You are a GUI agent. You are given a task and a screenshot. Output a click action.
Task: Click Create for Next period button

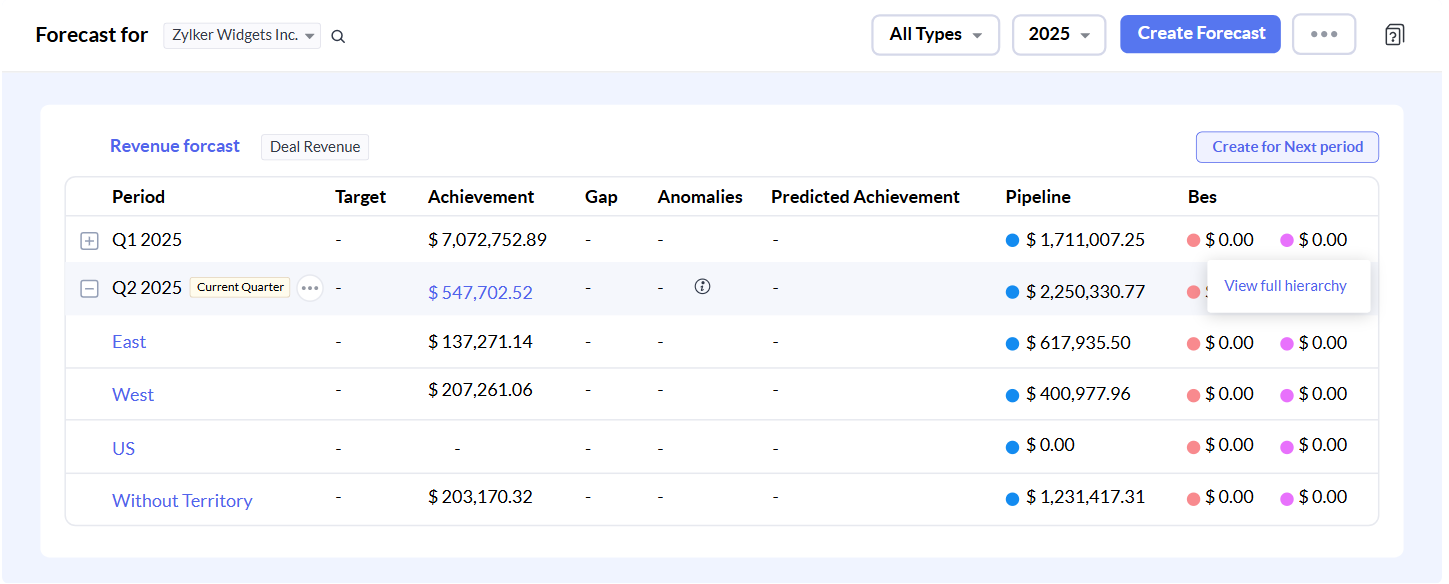(1287, 147)
